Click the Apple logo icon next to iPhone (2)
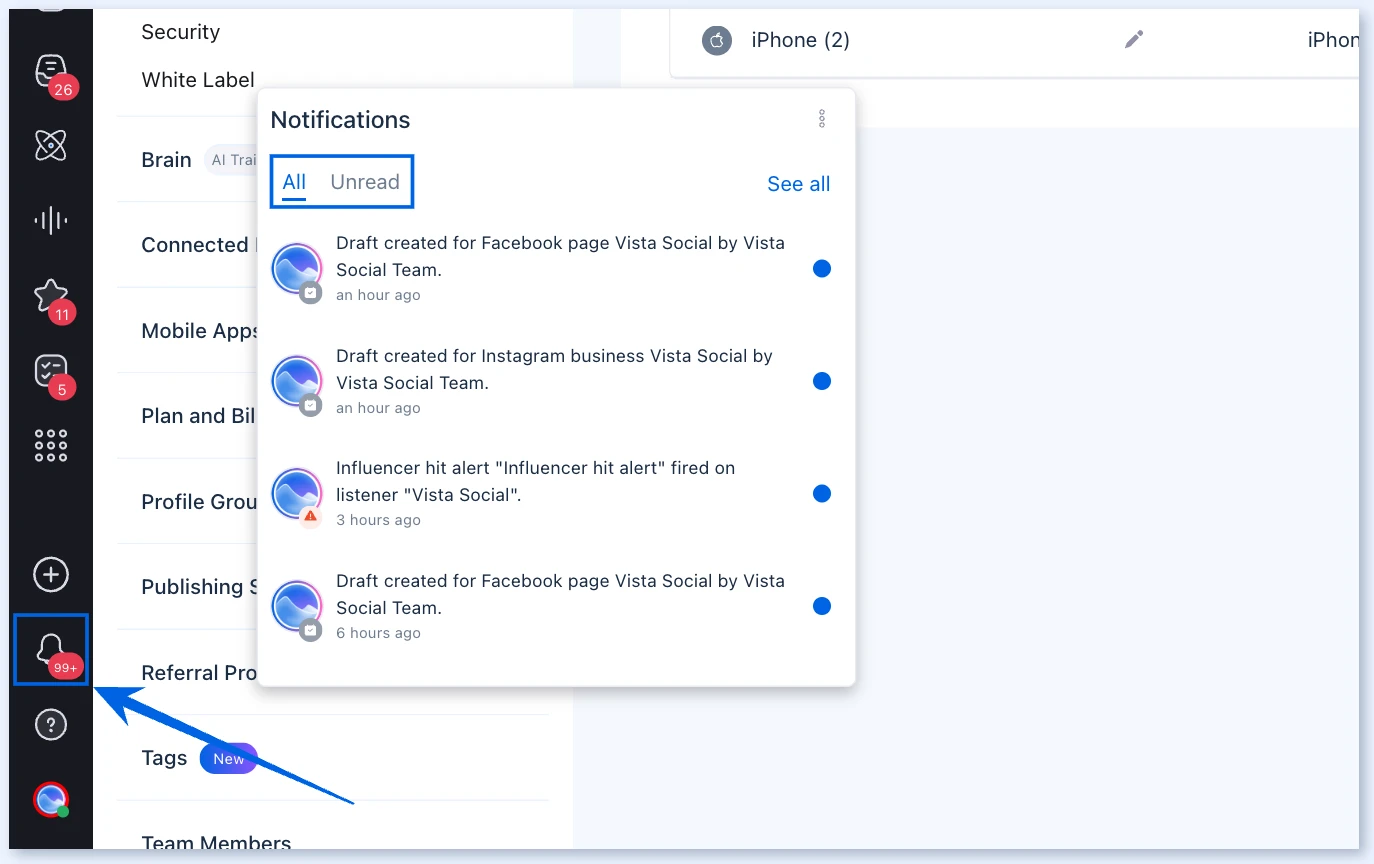The width and height of the screenshot is (1374, 864). pos(717,40)
